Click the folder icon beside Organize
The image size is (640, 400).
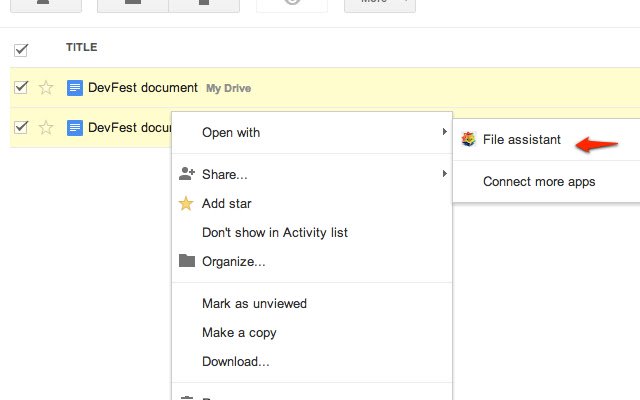pyautogui.click(x=187, y=260)
